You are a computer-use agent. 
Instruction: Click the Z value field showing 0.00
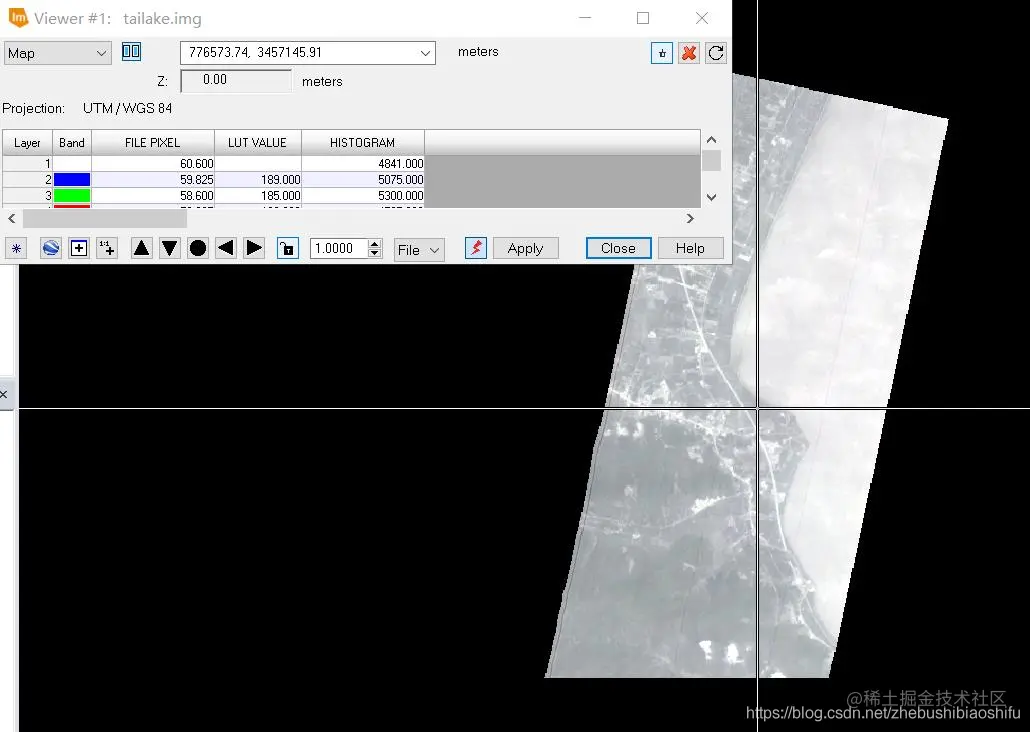(x=236, y=80)
